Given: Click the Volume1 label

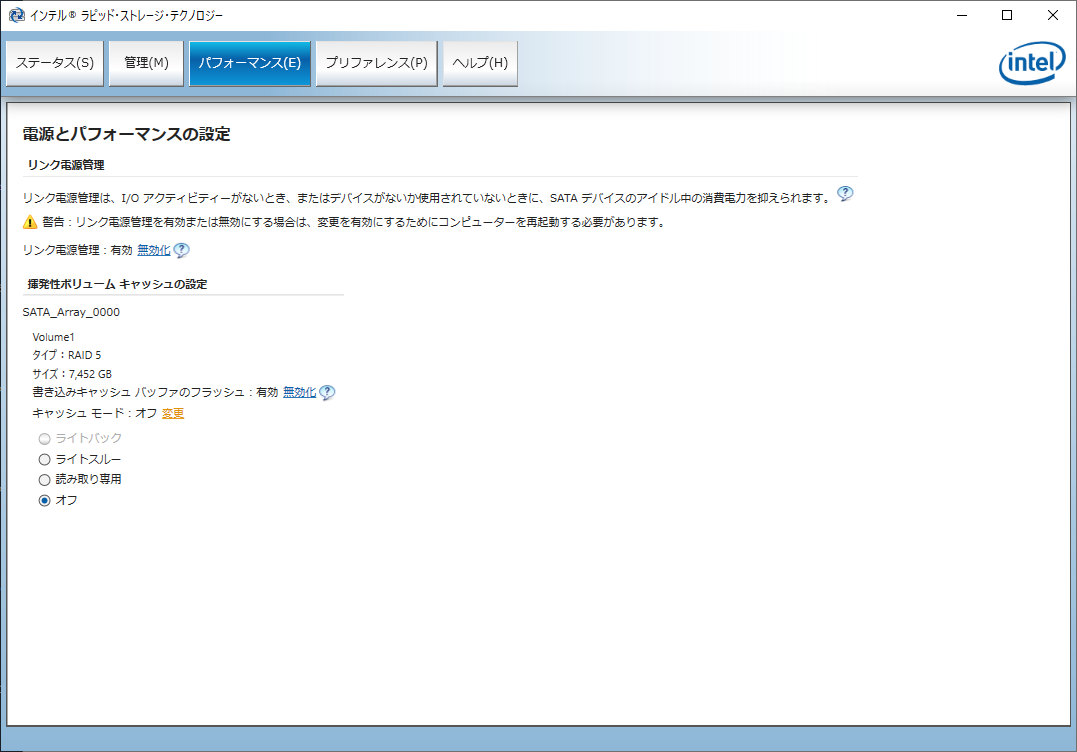Looking at the screenshot, I should pos(53,337).
